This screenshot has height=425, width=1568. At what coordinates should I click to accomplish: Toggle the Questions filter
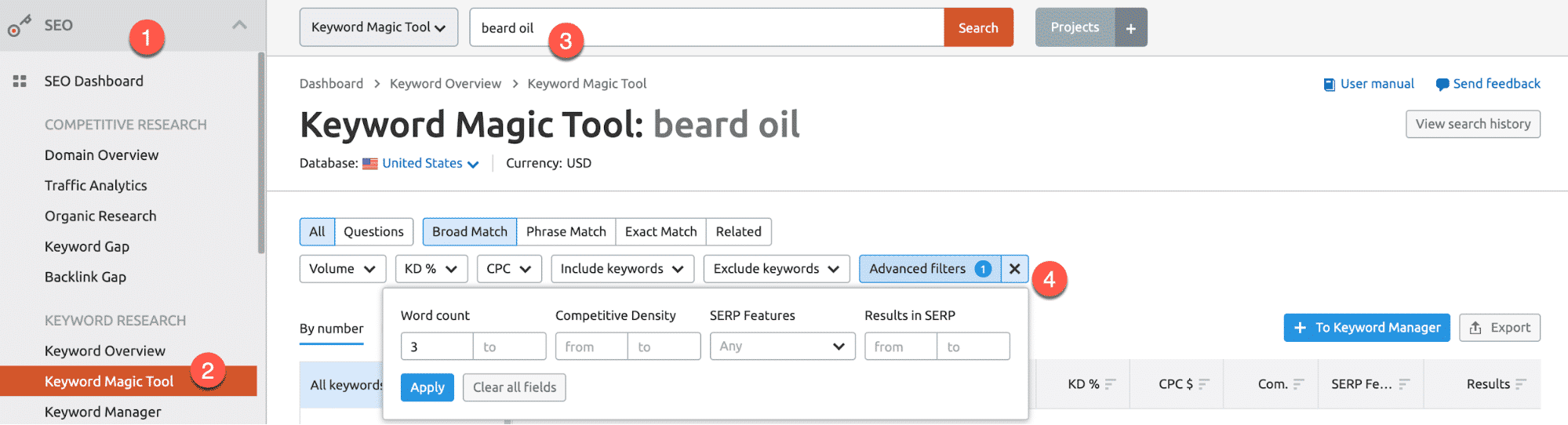(373, 232)
